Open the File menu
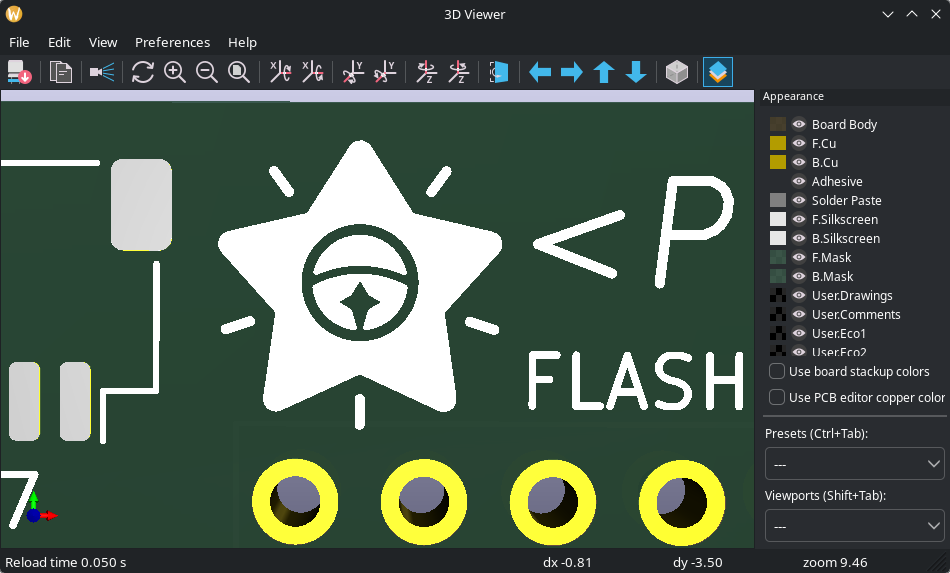 point(19,42)
